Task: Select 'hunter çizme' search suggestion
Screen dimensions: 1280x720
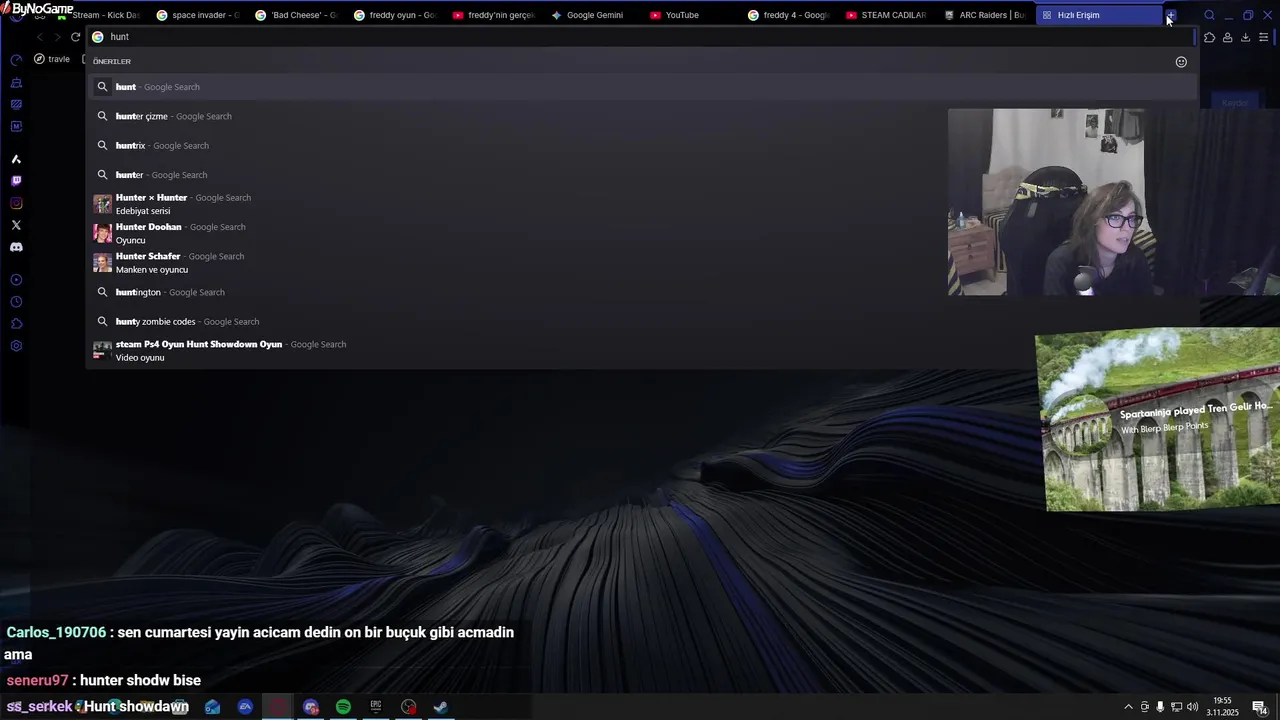Action: [x=641, y=116]
